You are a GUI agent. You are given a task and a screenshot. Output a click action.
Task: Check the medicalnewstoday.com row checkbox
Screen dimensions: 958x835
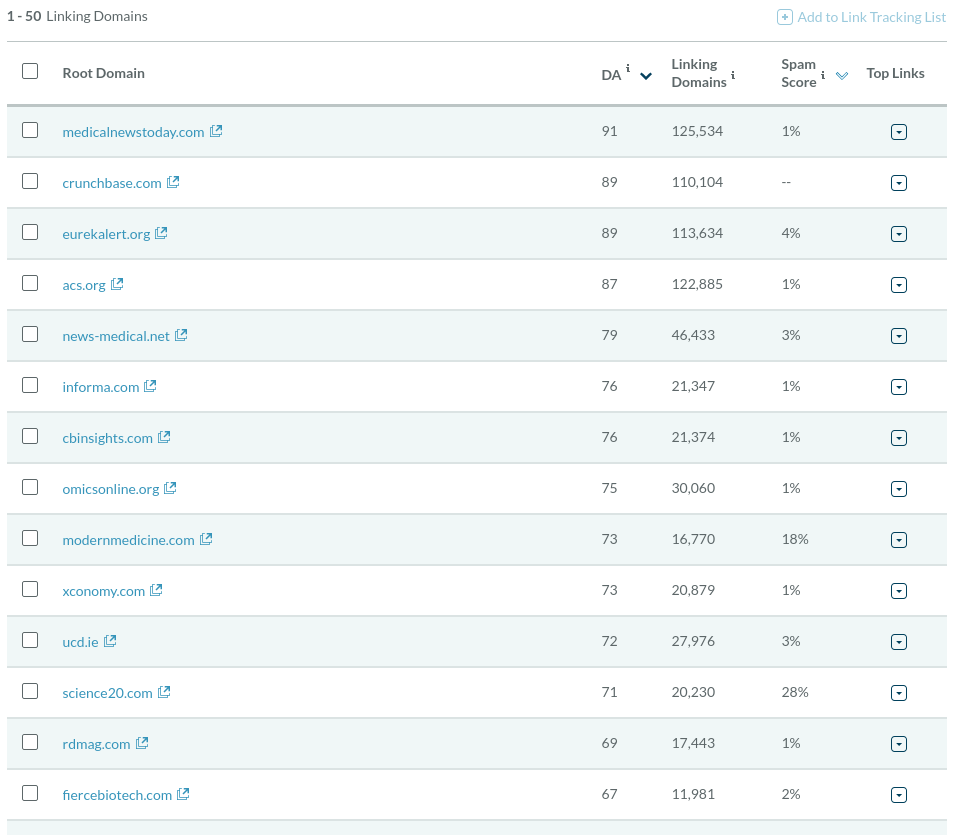point(30,130)
